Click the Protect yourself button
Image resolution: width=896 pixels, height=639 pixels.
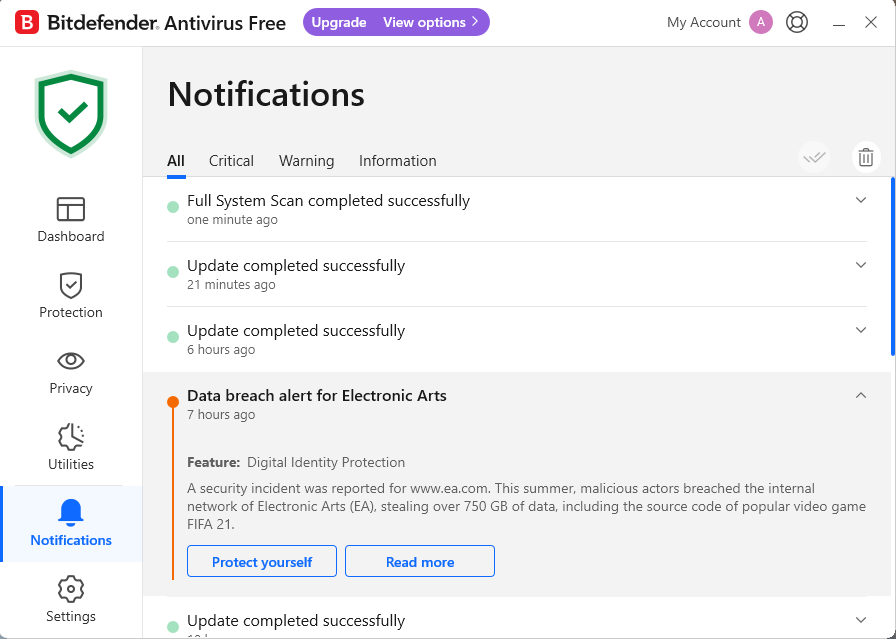click(x=262, y=561)
